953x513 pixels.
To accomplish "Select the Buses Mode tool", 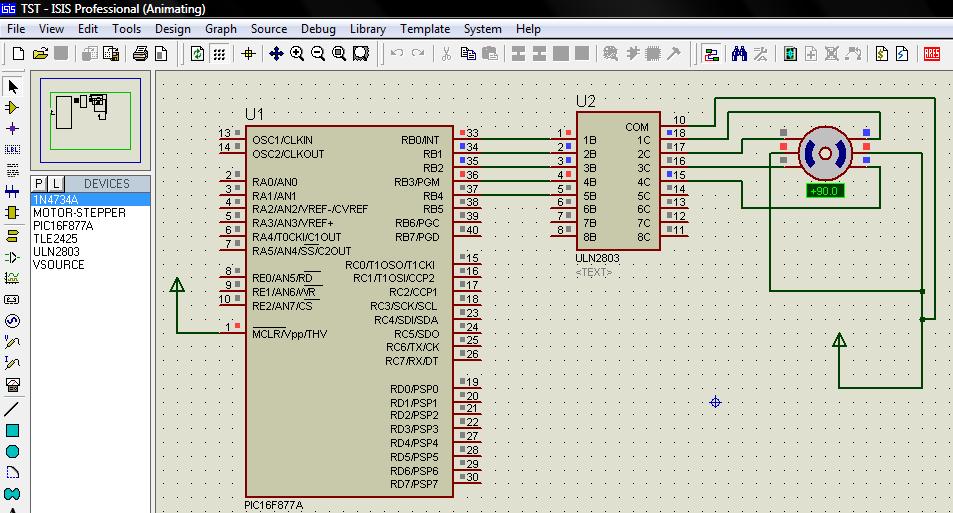I will coord(12,191).
